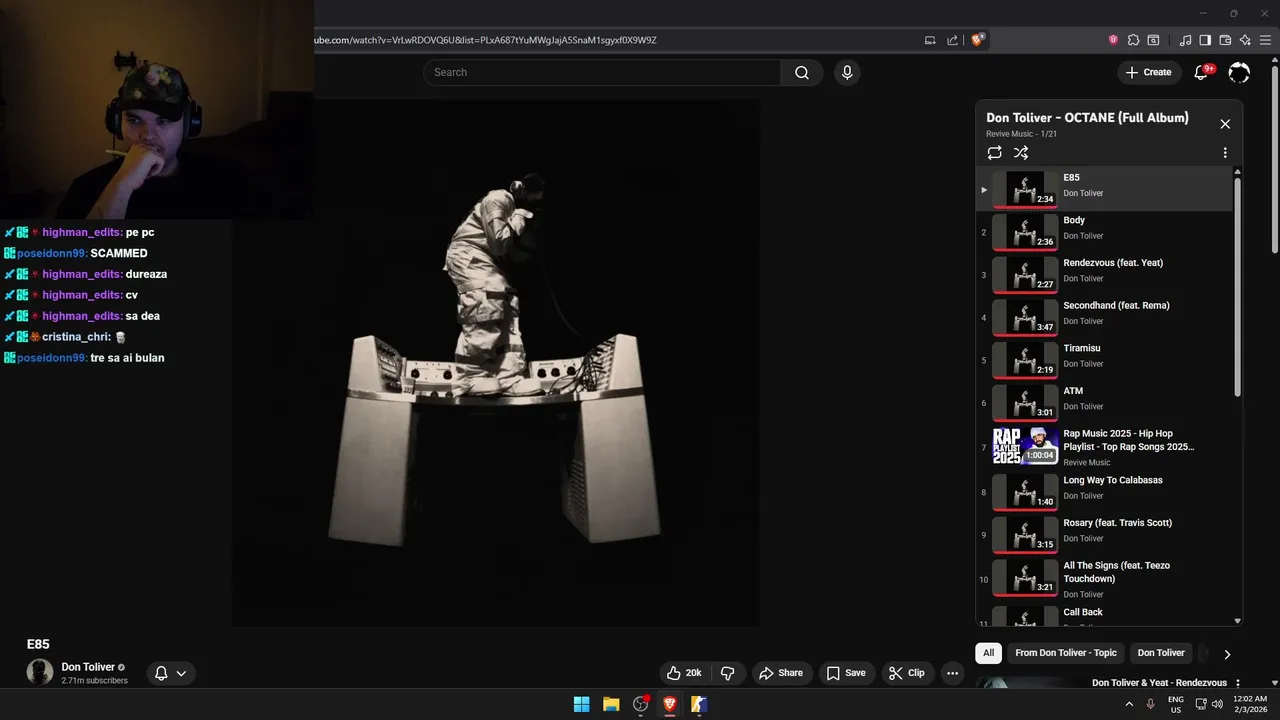Select Tiramisu in the playlist
The width and height of the screenshot is (1280, 720).
point(1104,360)
